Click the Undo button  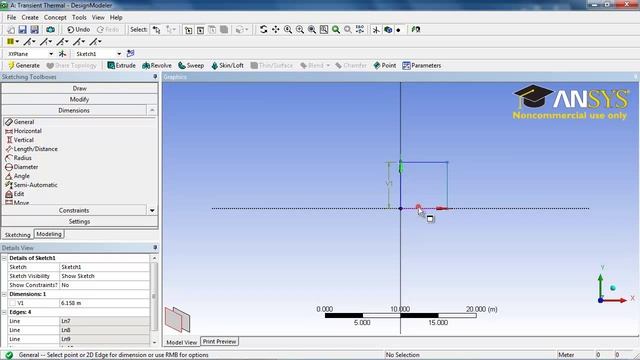(x=78, y=29)
